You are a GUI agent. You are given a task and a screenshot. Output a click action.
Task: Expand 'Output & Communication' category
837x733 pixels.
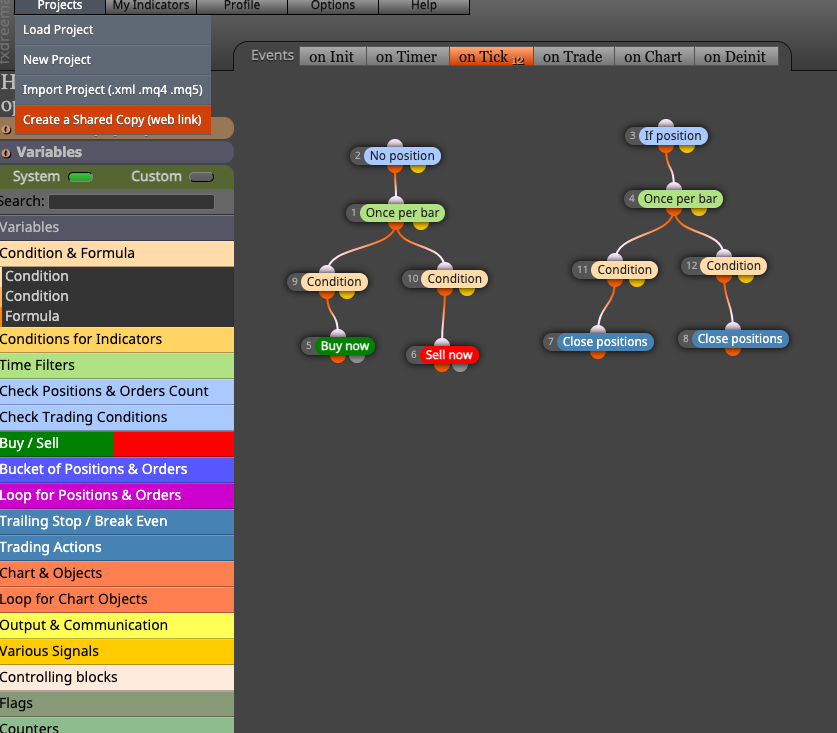pyautogui.click(x=117, y=625)
